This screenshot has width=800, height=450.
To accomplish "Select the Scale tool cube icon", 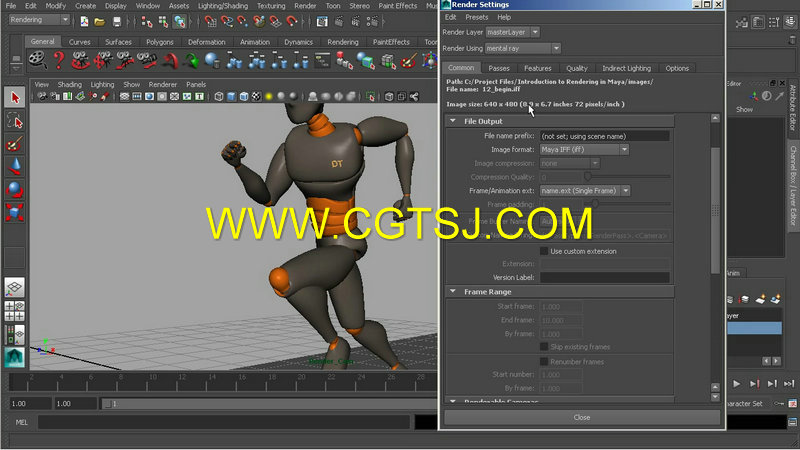I will click(x=15, y=212).
